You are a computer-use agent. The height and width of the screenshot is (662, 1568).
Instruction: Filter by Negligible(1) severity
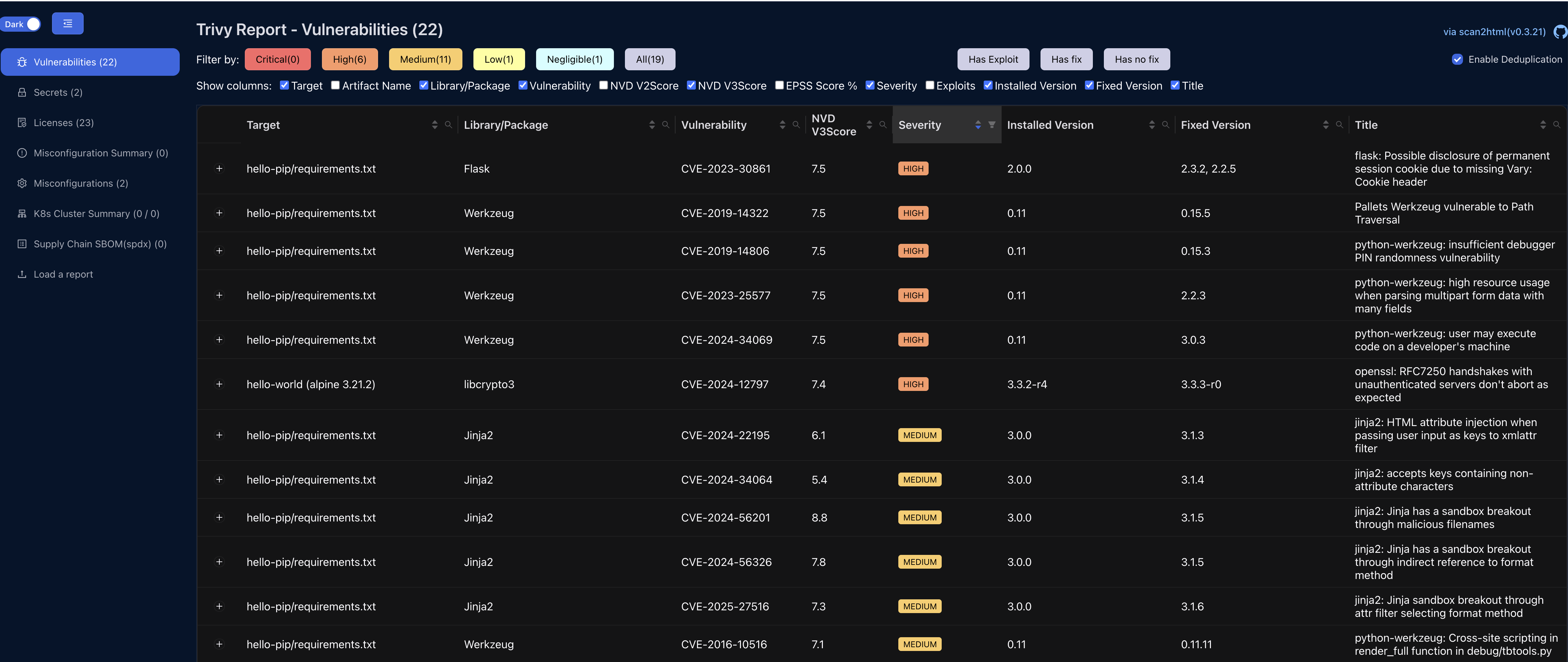(x=575, y=60)
